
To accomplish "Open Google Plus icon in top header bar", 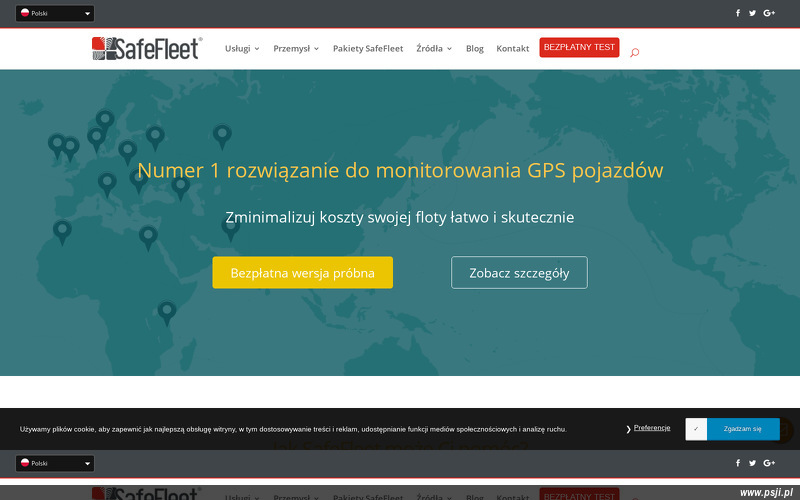I will (x=769, y=13).
